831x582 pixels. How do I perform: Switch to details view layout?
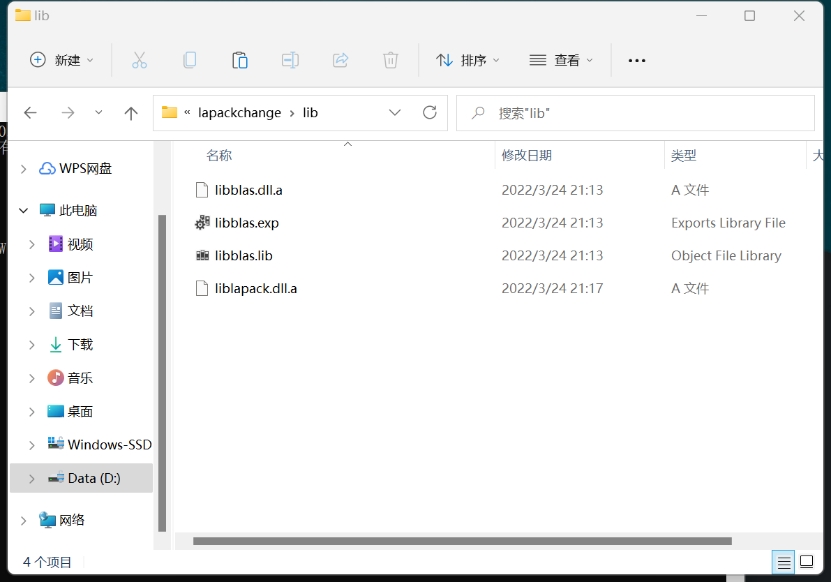point(785,562)
